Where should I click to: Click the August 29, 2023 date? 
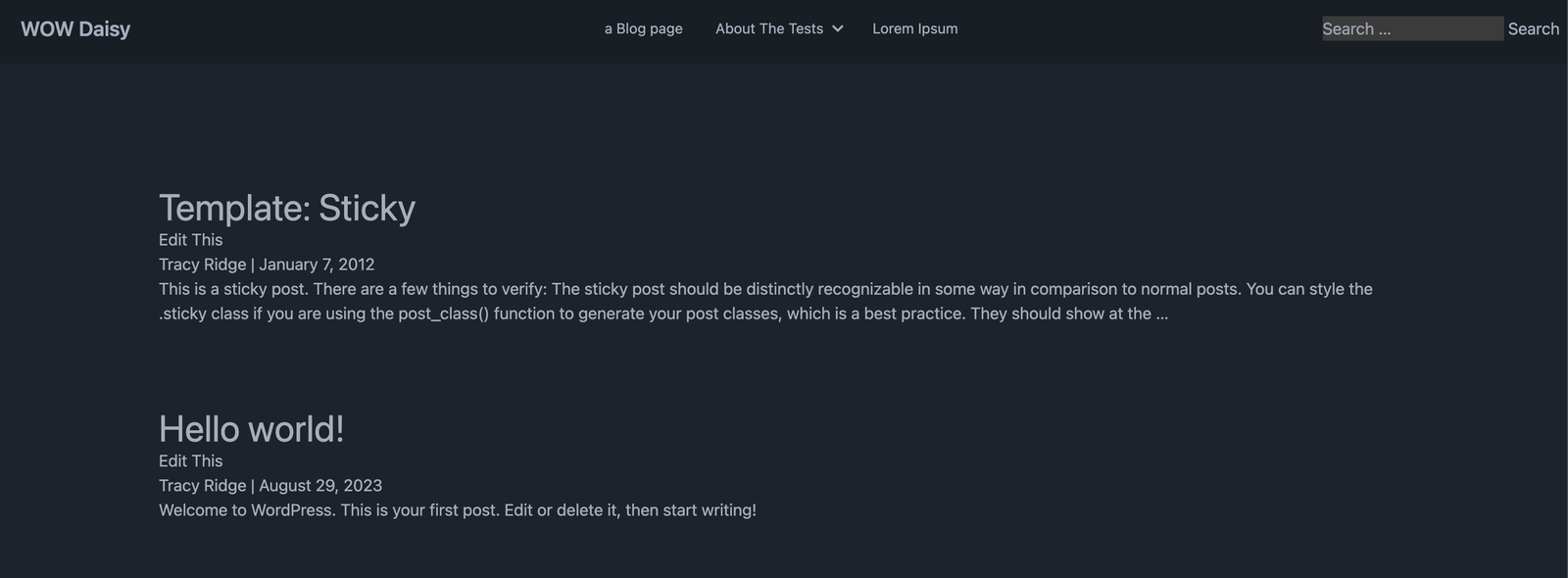(320, 486)
